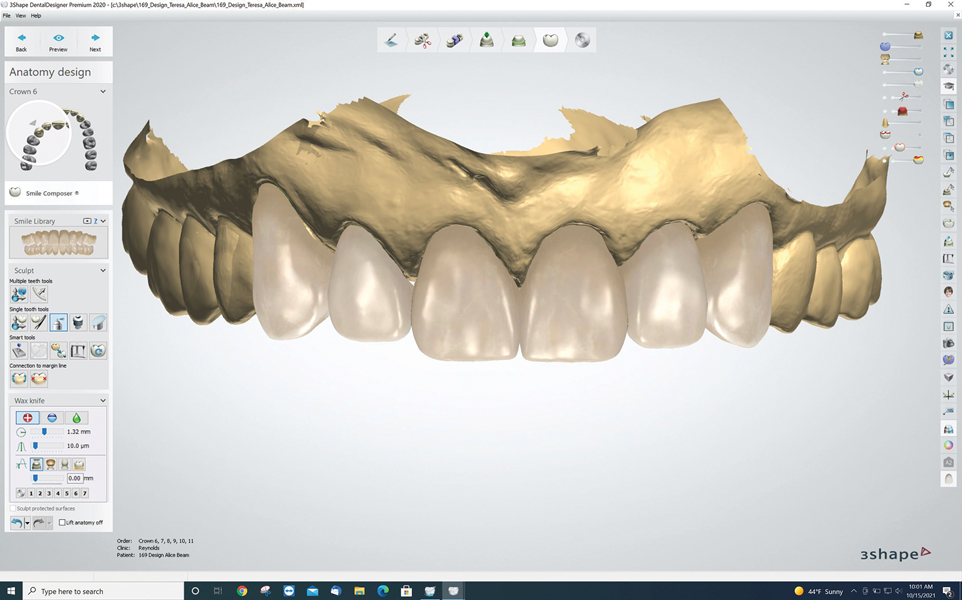Viewport: 962px width, 600px height.
Task: Click the patient face icon in right toolbar
Action: pos(948,292)
